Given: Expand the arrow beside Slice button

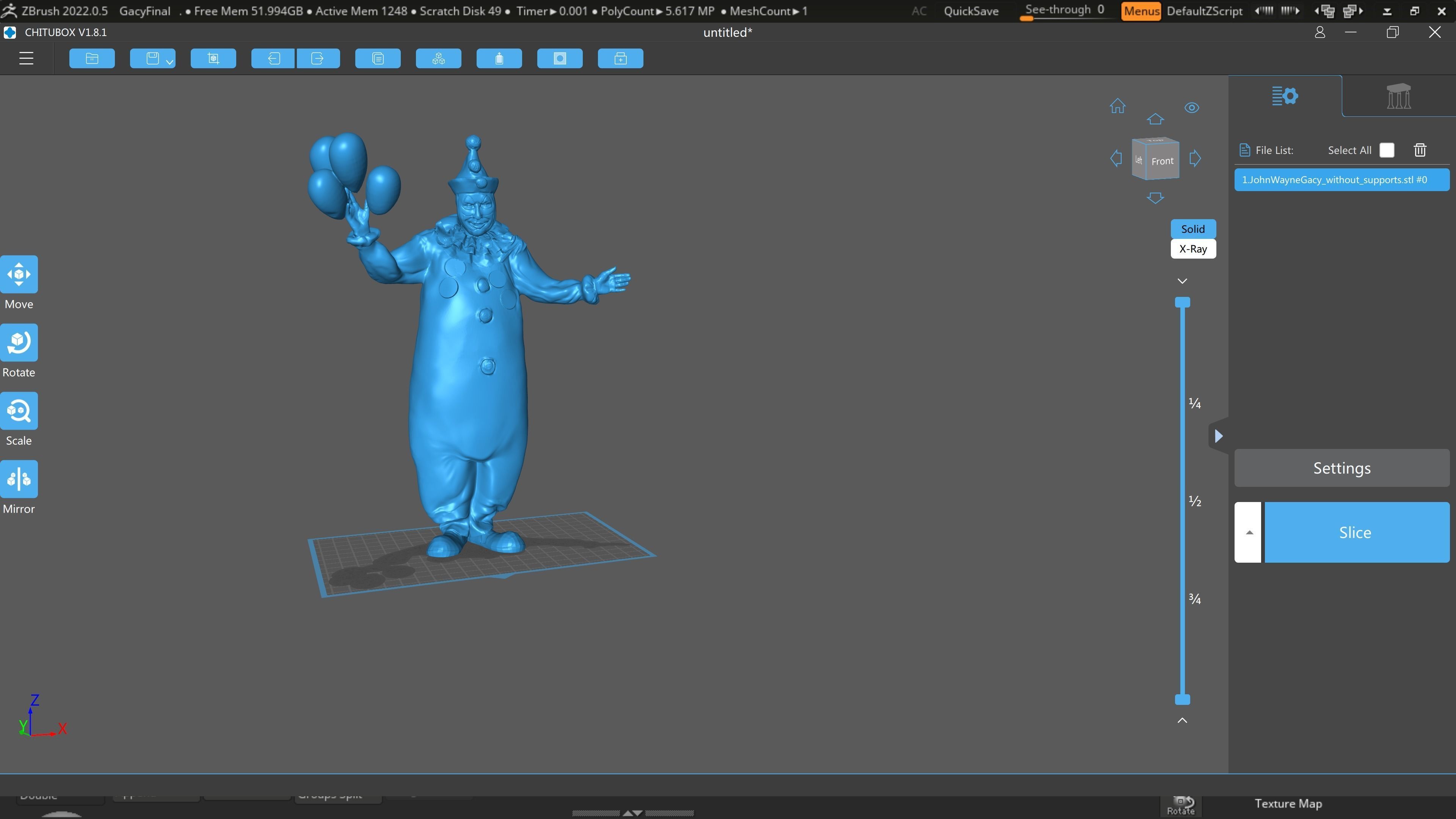Looking at the screenshot, I should coord(1248,532).
